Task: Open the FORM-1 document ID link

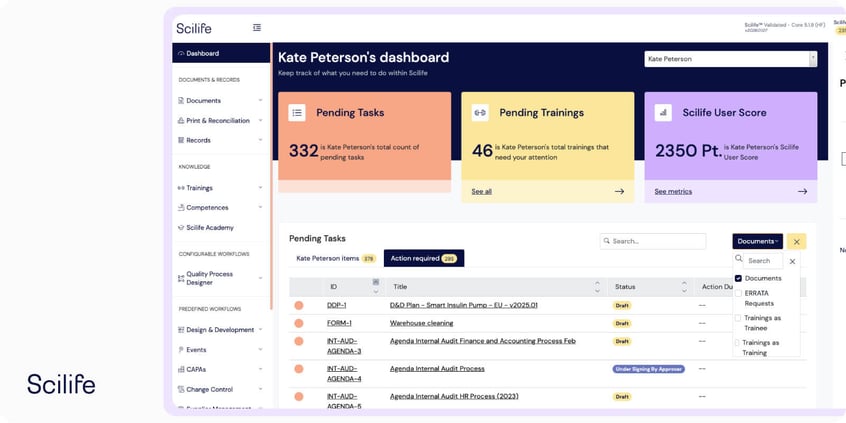Action: tap(339, 323)
